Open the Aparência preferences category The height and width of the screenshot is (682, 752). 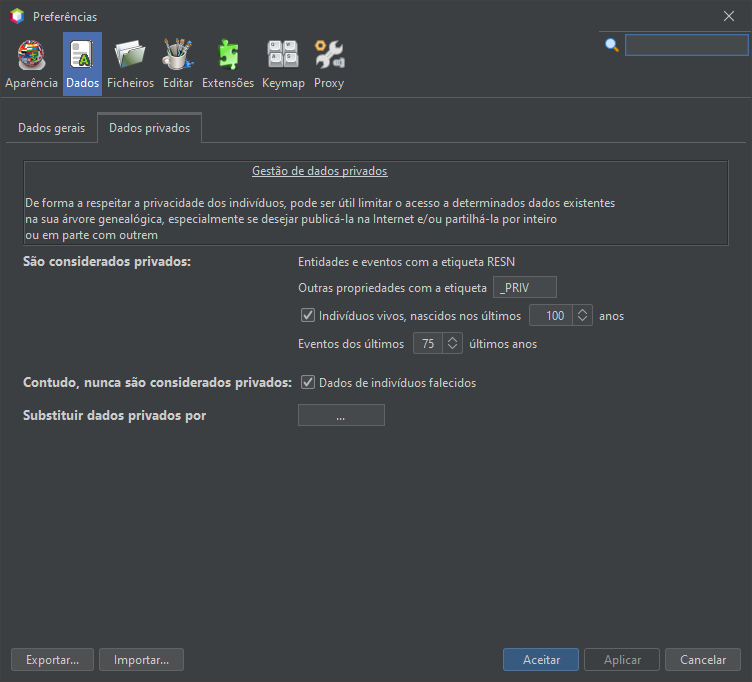click(31, 64)
